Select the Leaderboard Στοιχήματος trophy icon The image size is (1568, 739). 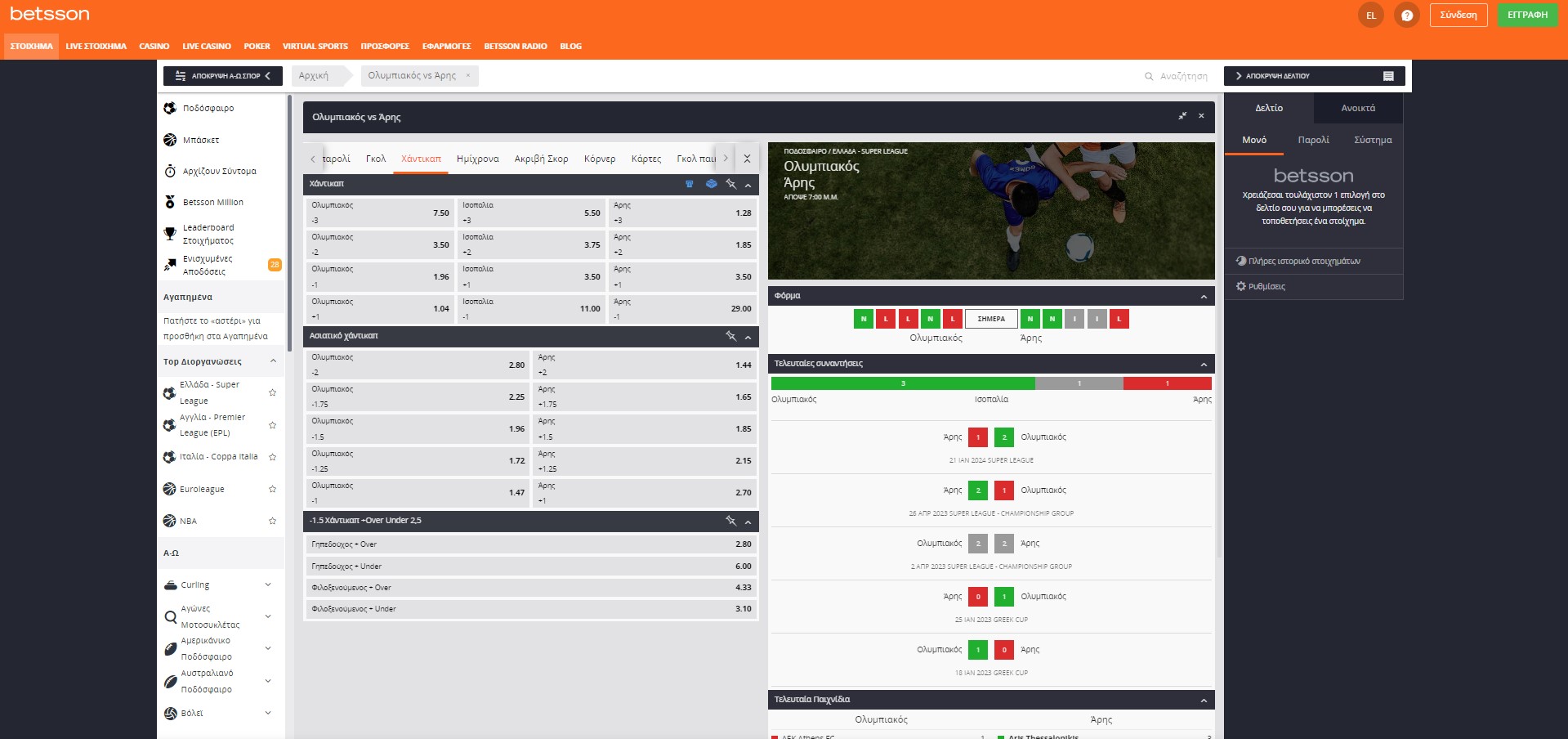coord(171,234)
